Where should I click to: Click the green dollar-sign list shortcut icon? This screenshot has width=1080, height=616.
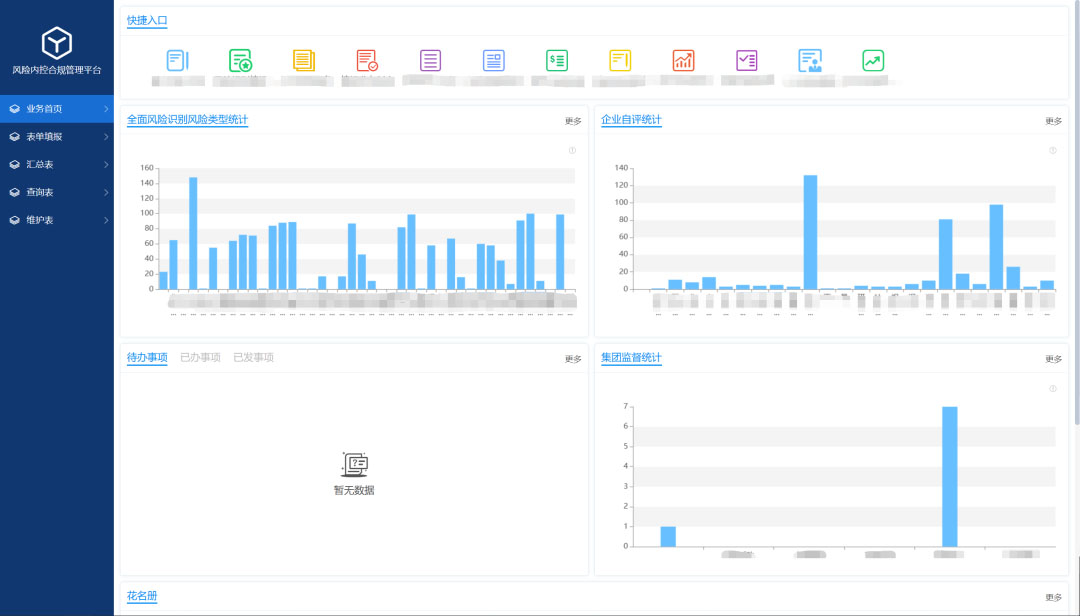tap(557, 60)
